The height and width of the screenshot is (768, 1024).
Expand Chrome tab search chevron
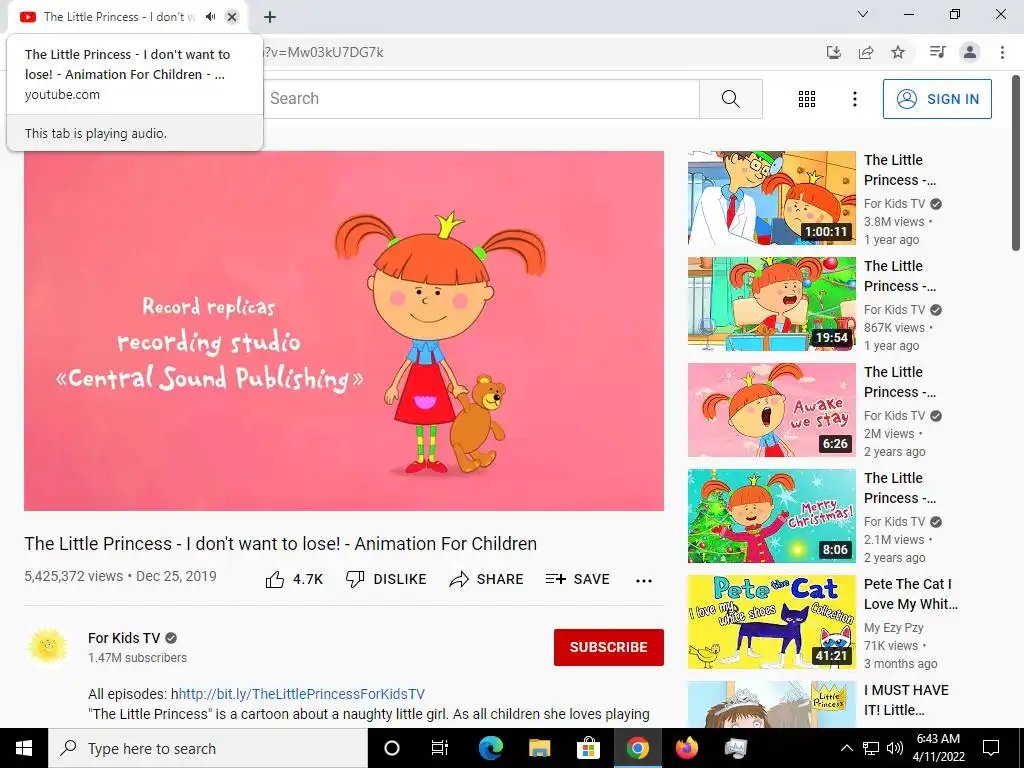(863, 14)
